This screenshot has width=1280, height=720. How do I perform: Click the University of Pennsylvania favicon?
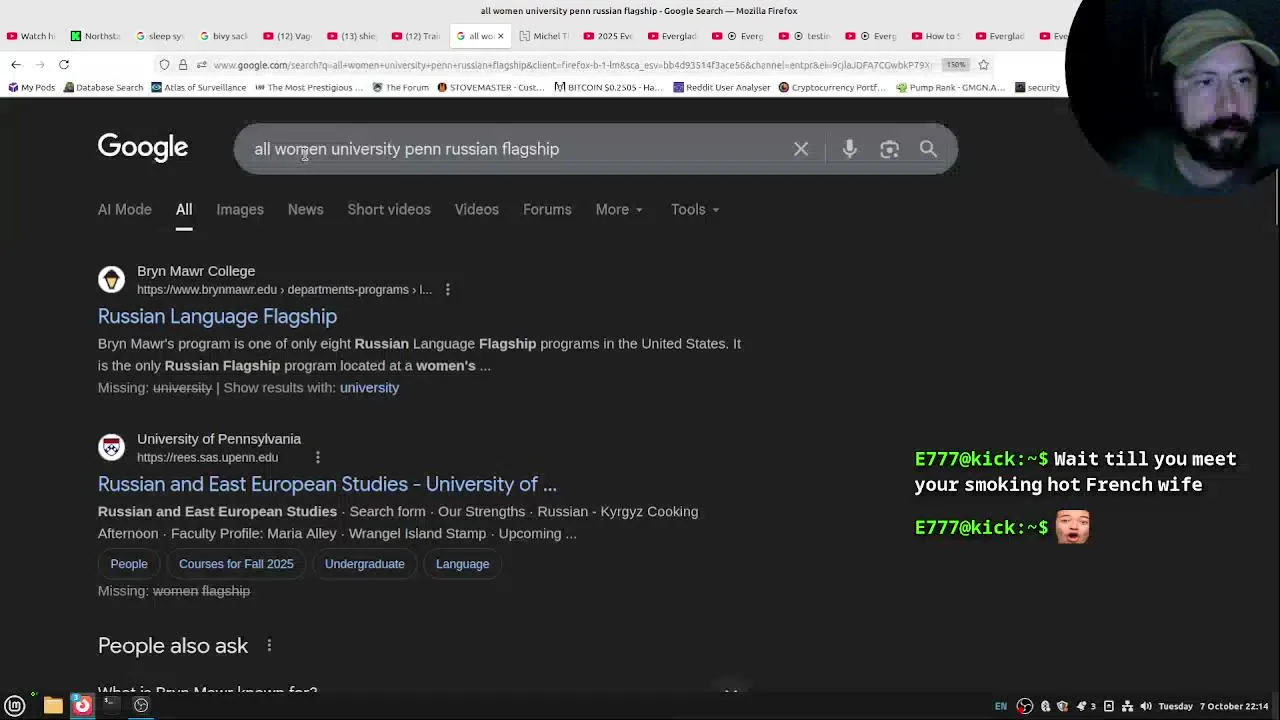[x=111, y=448]
